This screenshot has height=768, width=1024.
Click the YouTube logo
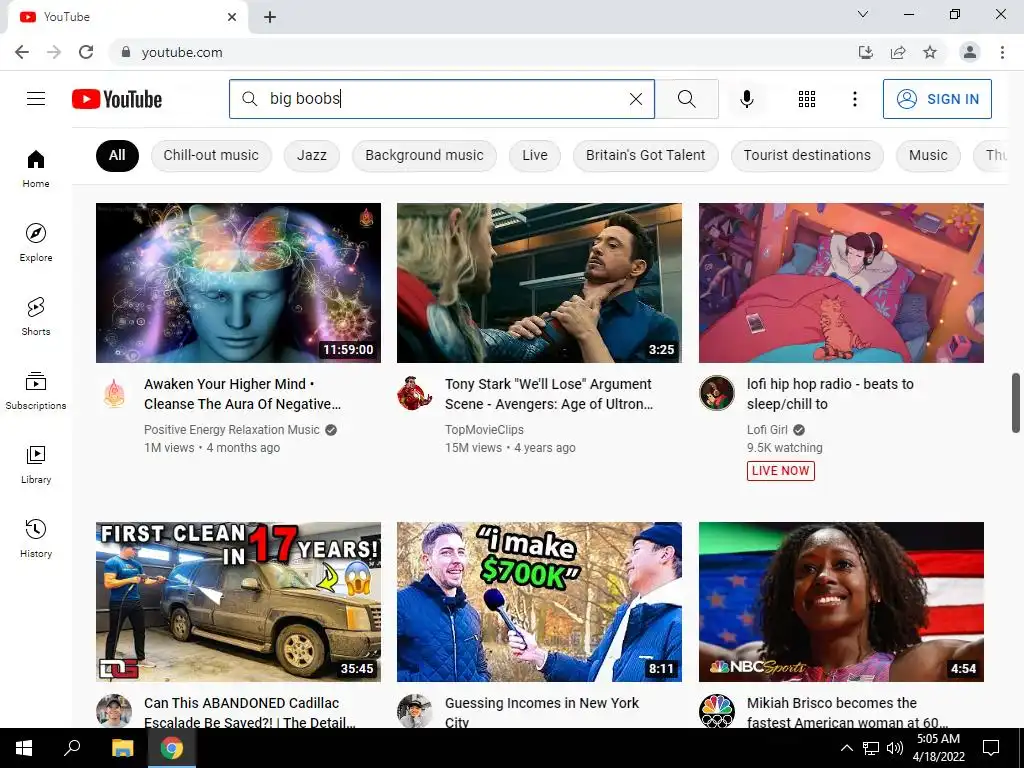click(x=117, y=99)
